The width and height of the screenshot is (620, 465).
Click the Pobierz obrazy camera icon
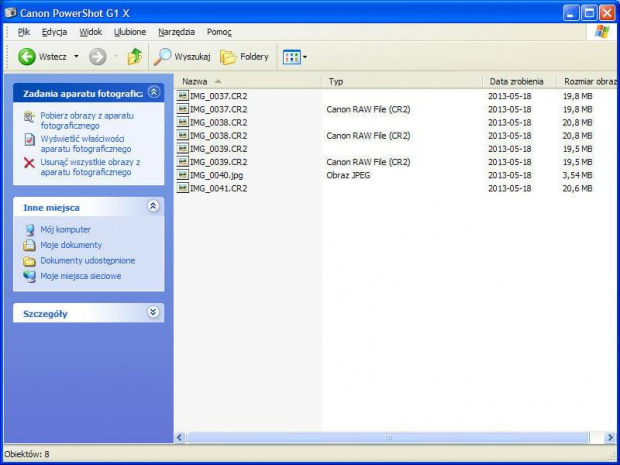click(x=29, y=117)
